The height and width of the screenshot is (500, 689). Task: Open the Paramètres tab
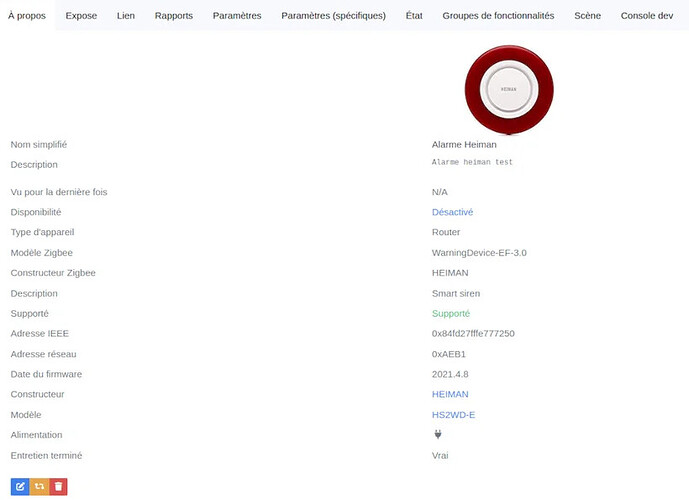(x=237, y=15)
